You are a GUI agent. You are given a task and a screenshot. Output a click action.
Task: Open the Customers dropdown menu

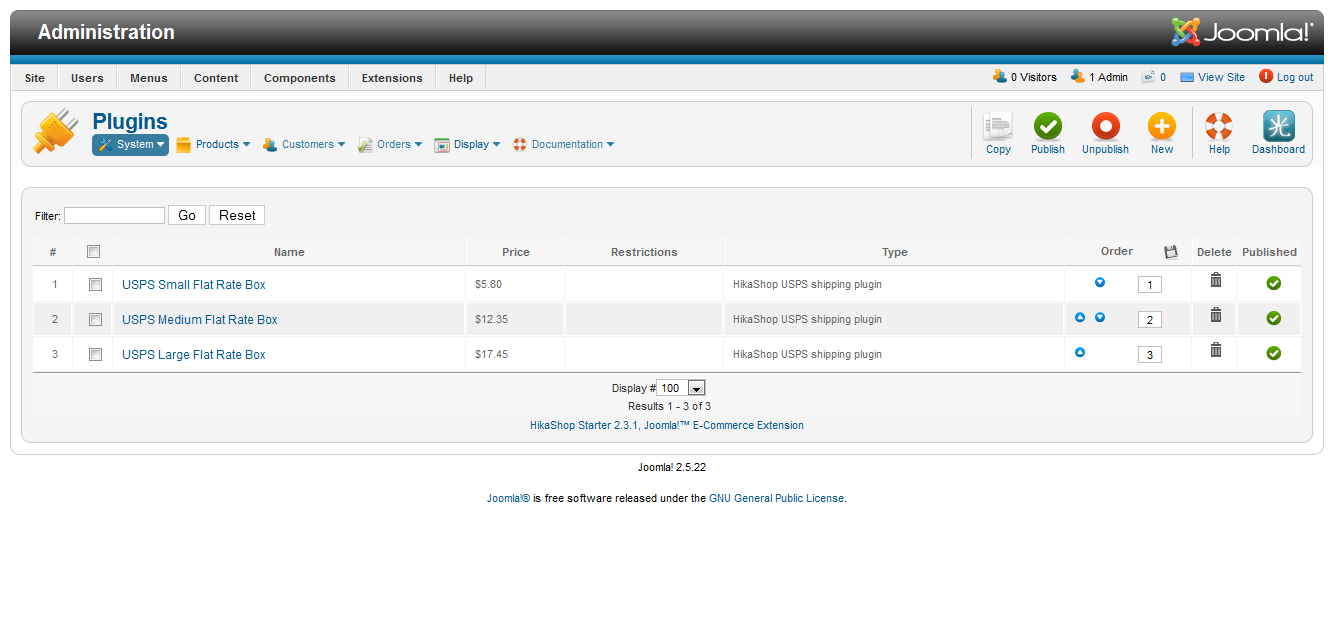[x=304, y=145]
